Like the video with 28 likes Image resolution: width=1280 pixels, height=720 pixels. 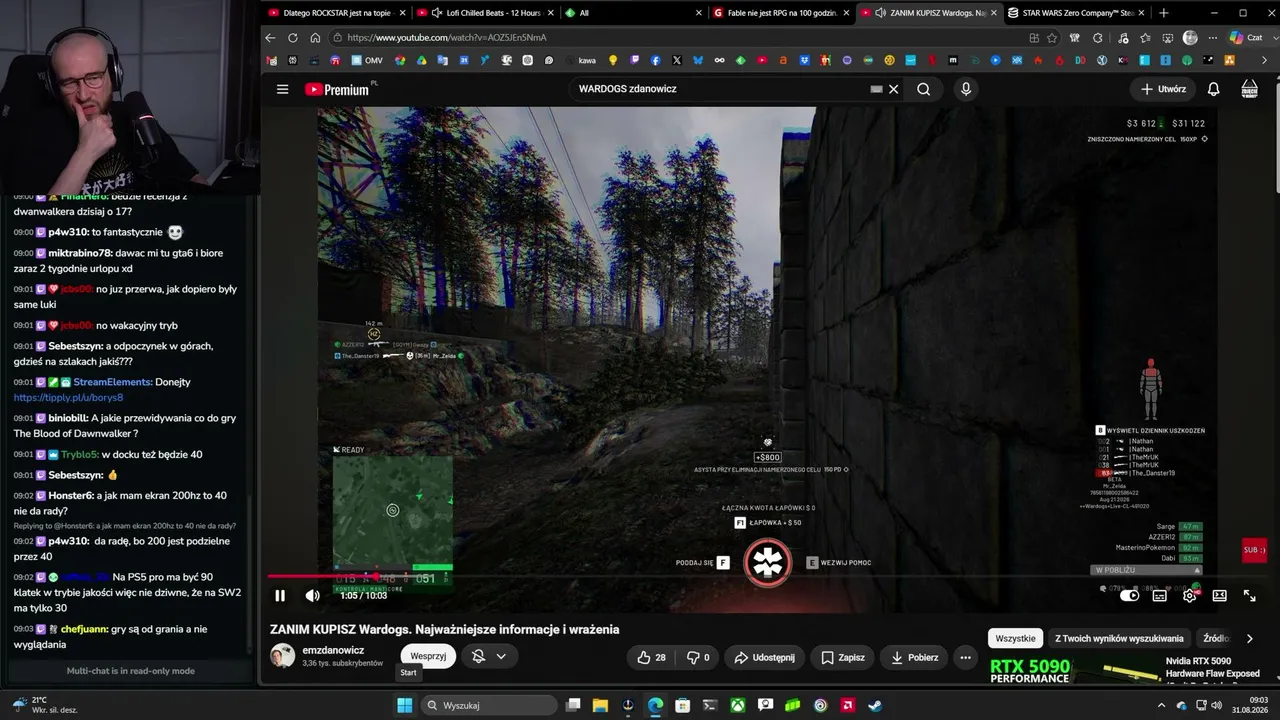(651, 657)
